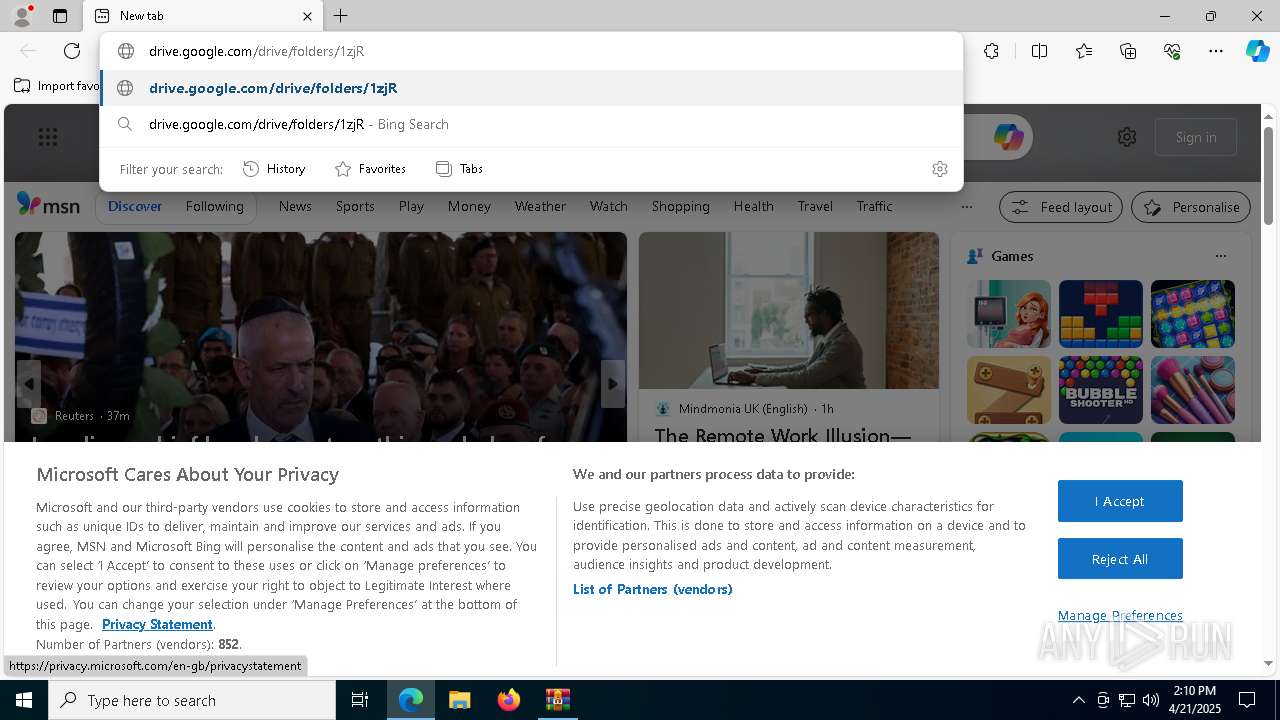This screenshot has width=1280, height=720.
Task: Open the Privacy Statement link
Action: pos(157,624)
